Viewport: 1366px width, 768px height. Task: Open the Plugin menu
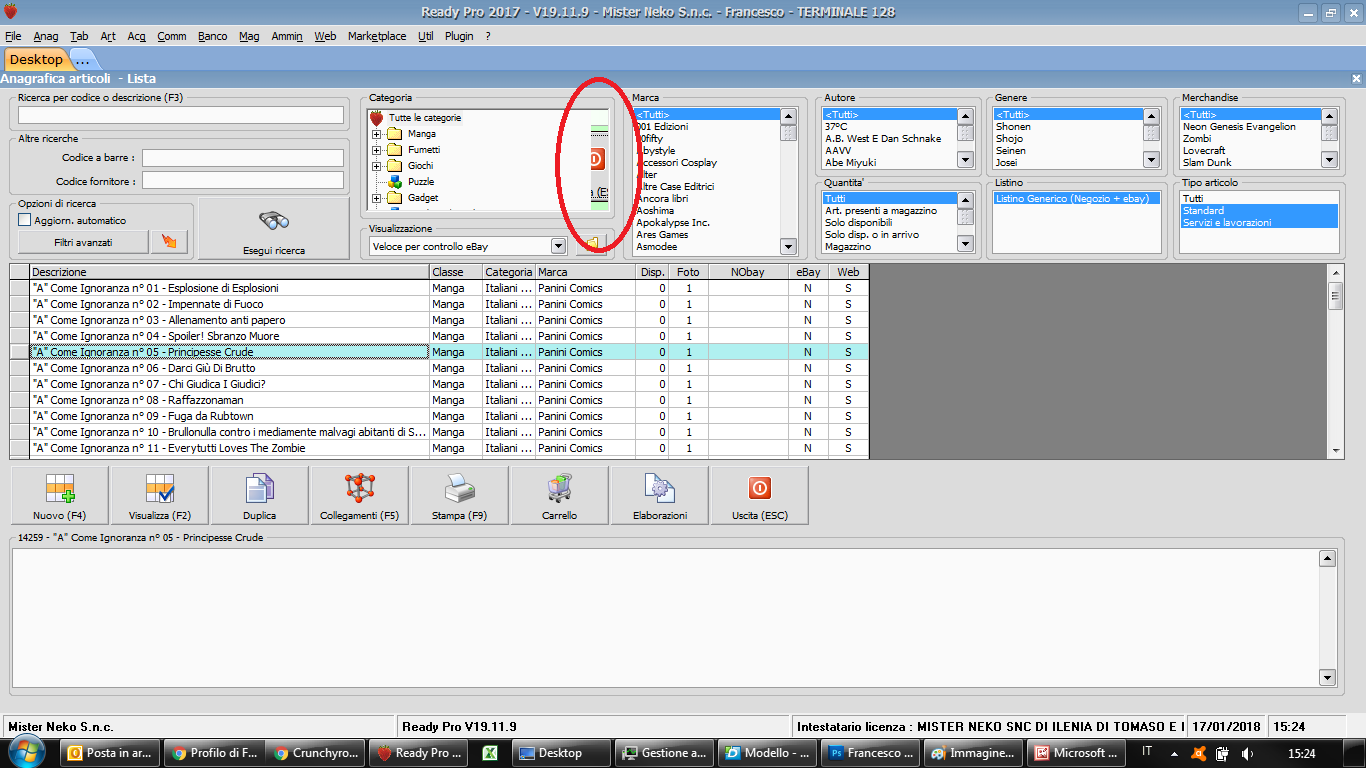pos(459,36)
